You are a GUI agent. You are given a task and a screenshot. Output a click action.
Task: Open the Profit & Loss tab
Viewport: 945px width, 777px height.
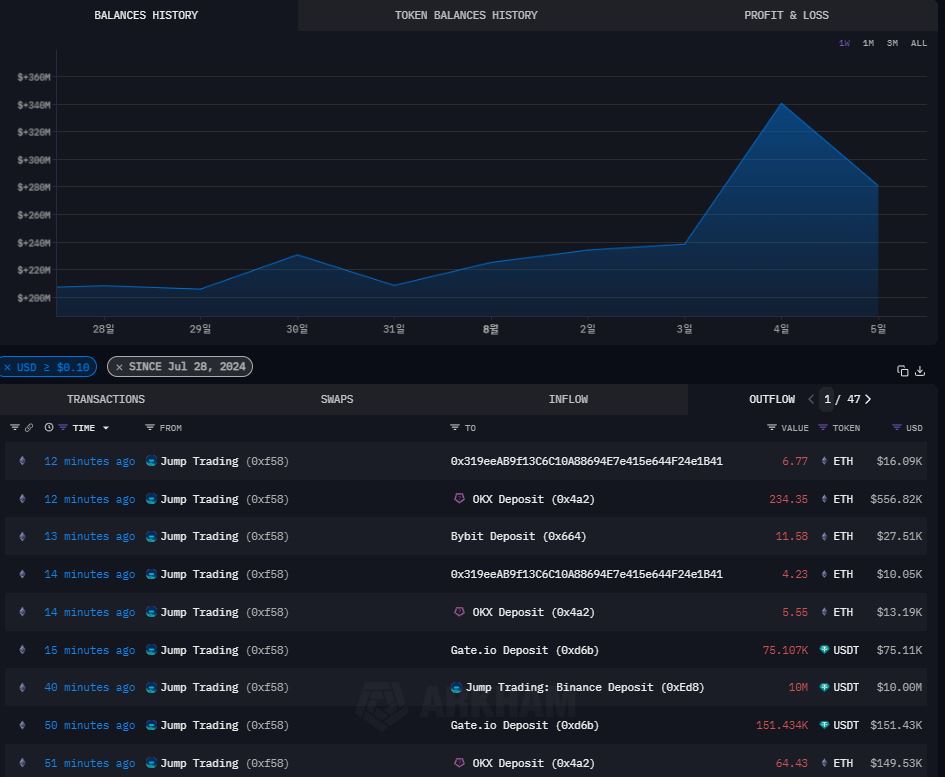[x=786, y=15]
